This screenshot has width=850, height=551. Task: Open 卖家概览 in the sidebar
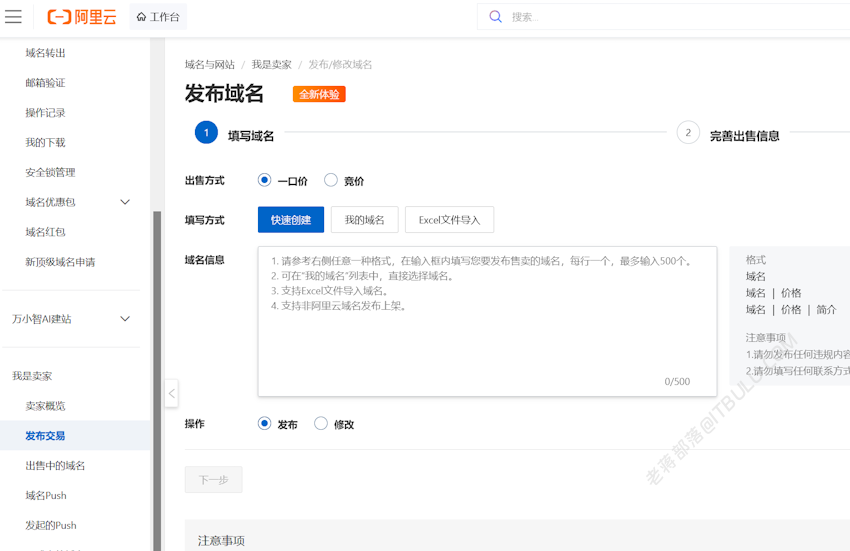[46, 406]
